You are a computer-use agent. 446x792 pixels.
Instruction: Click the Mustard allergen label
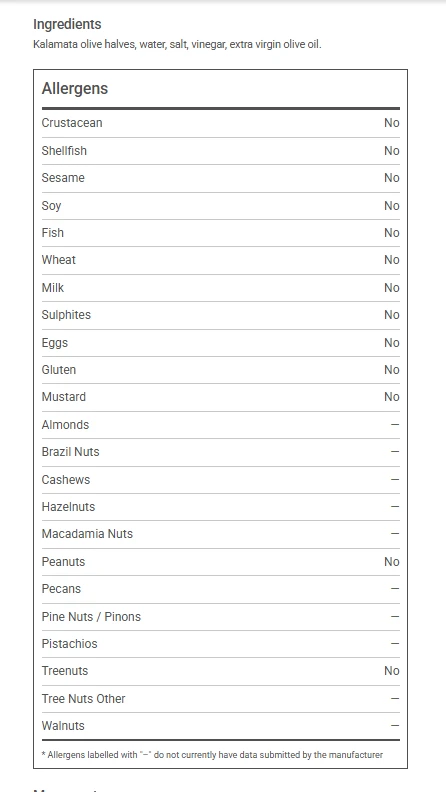tap(64, 397)
